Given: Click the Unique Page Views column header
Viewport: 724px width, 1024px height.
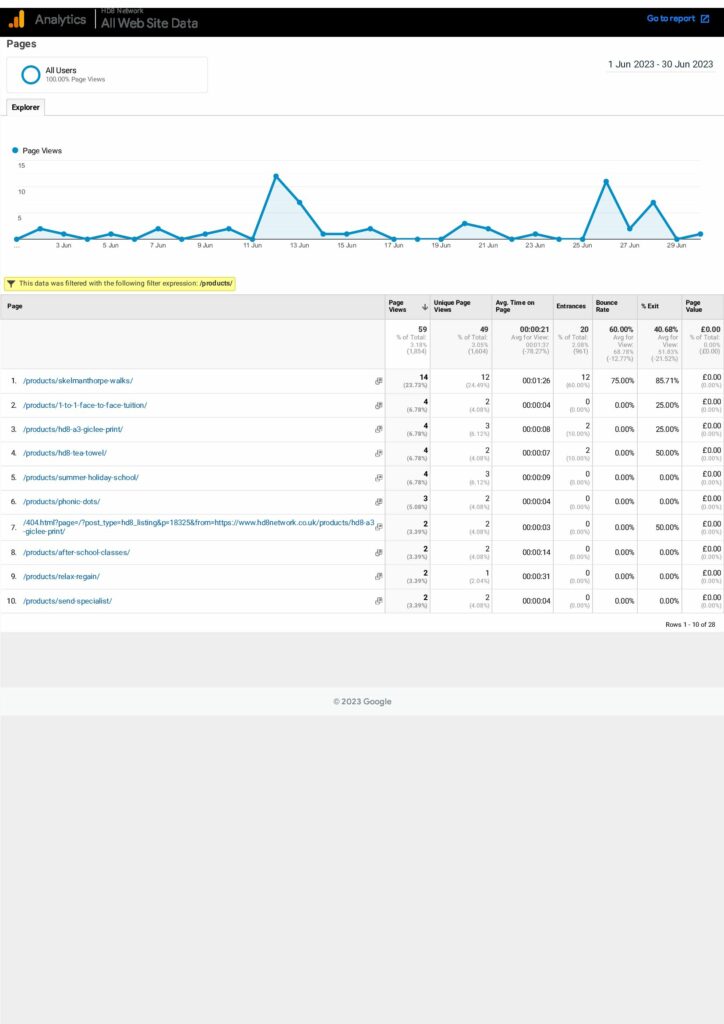Looking at the screenshot, I should point(452,306).
